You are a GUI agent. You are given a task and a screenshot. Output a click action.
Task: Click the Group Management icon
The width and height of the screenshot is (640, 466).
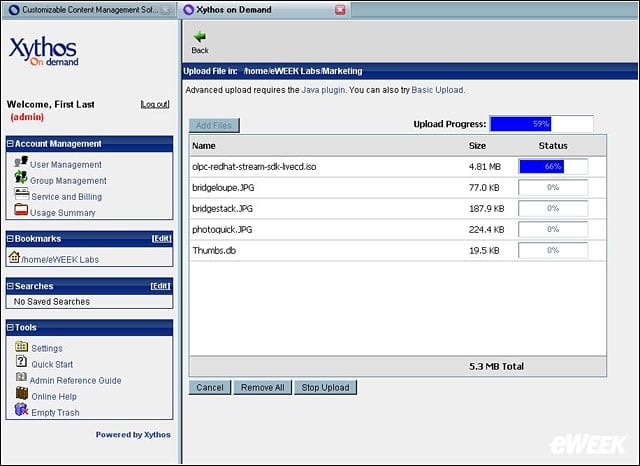21,177
